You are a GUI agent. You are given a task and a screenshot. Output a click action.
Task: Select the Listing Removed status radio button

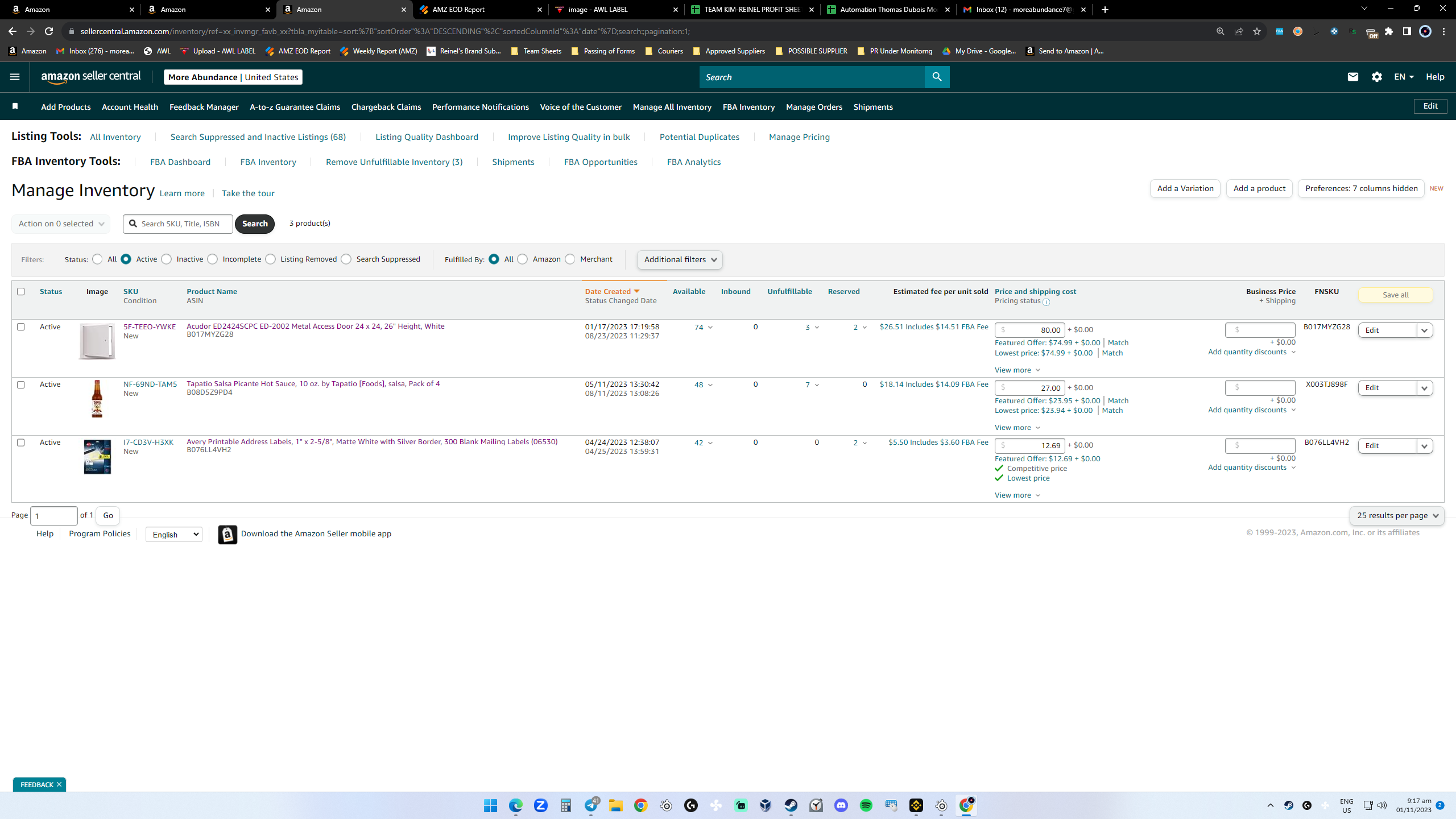[271, 259]
